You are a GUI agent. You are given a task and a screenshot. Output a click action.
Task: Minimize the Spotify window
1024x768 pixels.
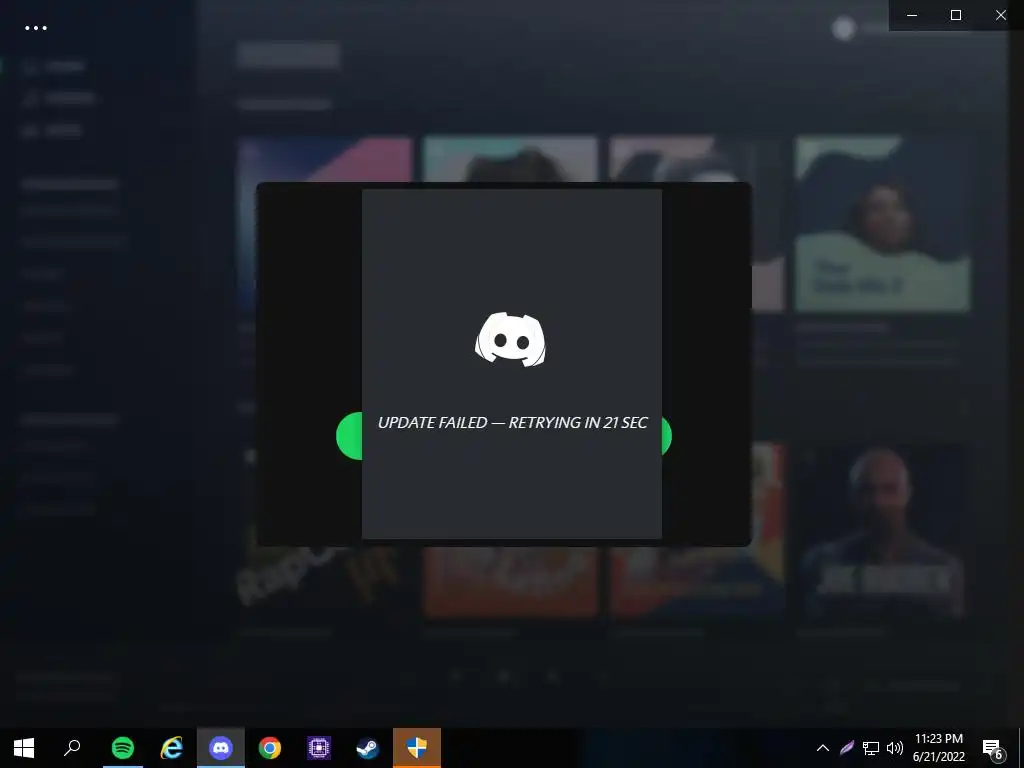click(912, 15)
